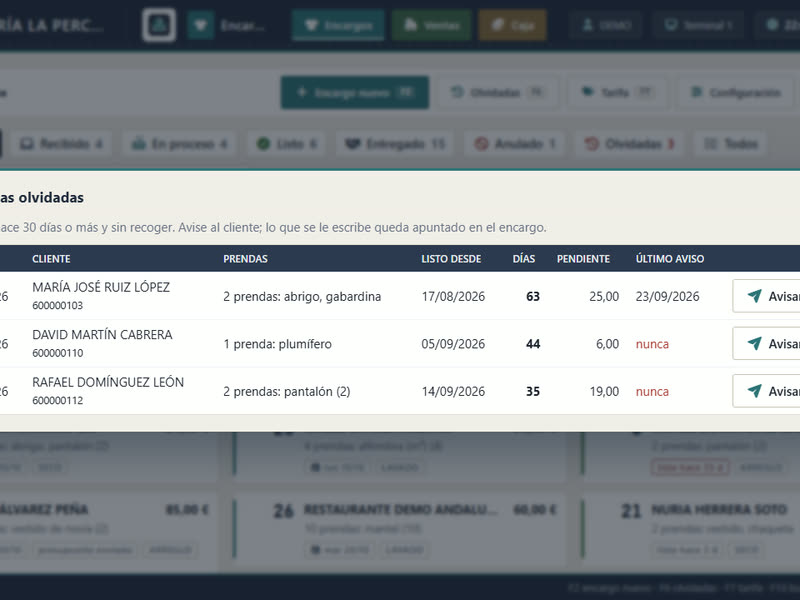Click Avisar for Rafael Domínguez León

(766, 391)
